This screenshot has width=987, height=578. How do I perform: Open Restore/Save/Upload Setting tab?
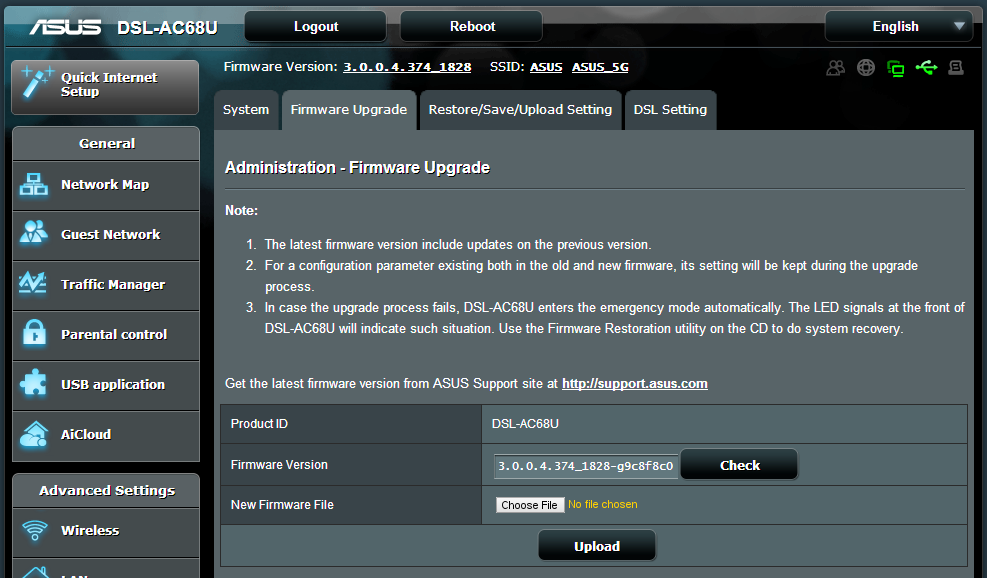520,110
